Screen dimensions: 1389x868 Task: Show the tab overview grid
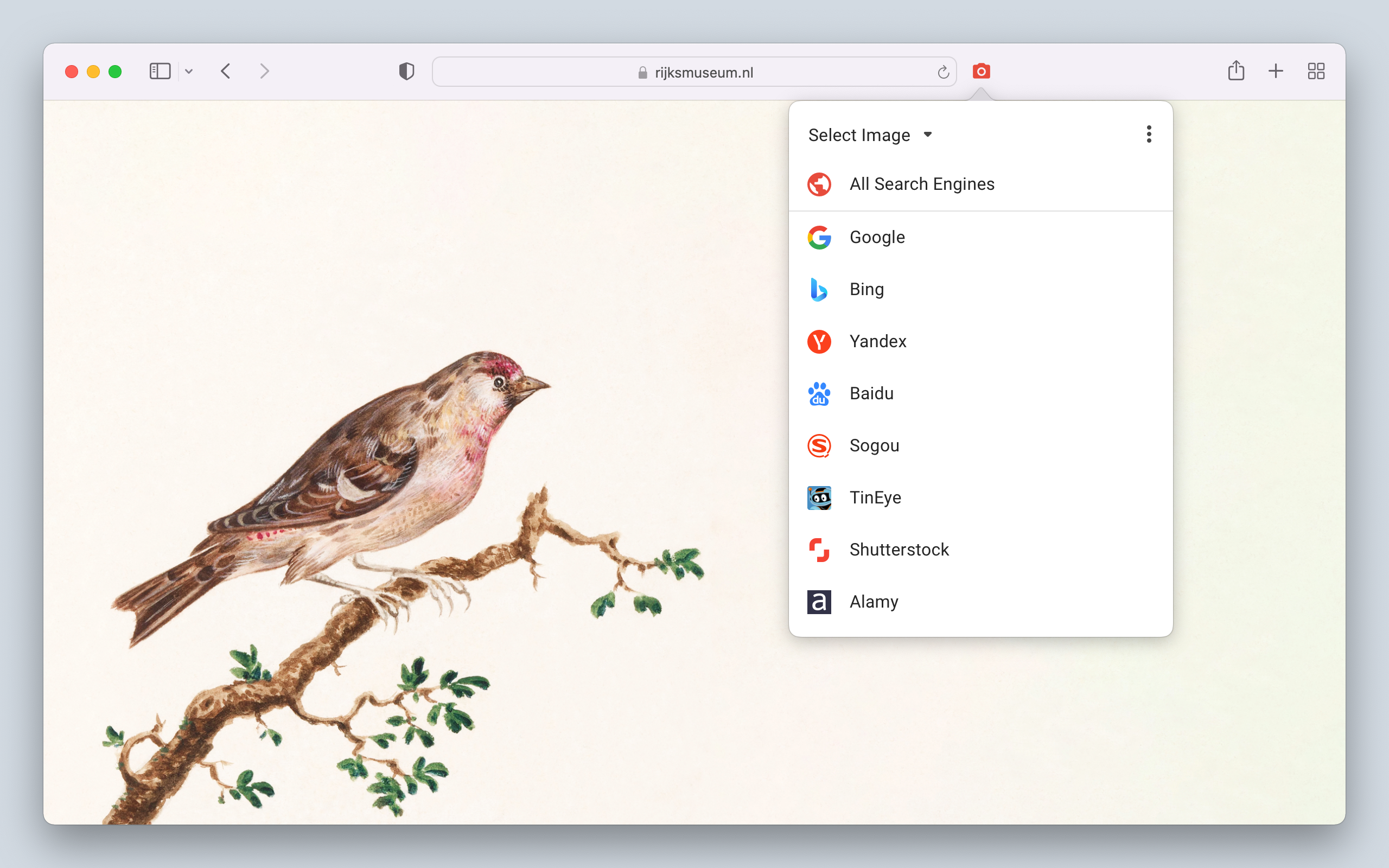click(1316, 71)
